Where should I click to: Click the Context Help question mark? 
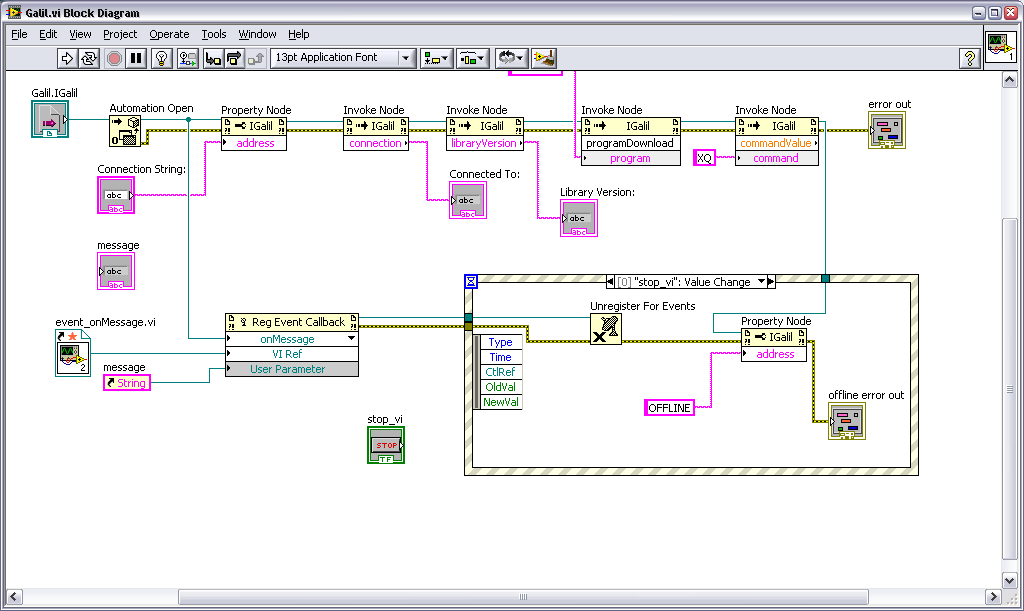970,58
